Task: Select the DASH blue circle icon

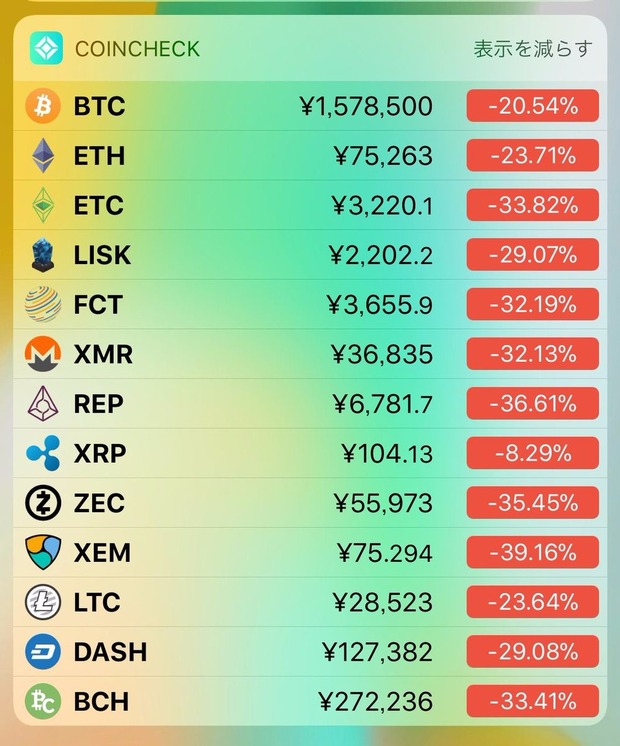Action: click(x=43, y=652)
